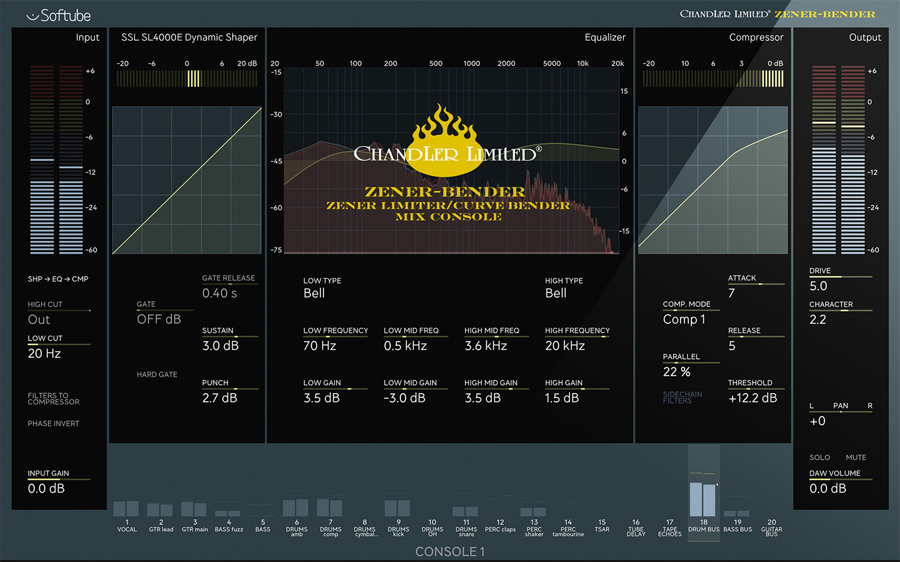Select channel 11 DRUMS snare
The image size is (900, 562).
coord(465,528)
